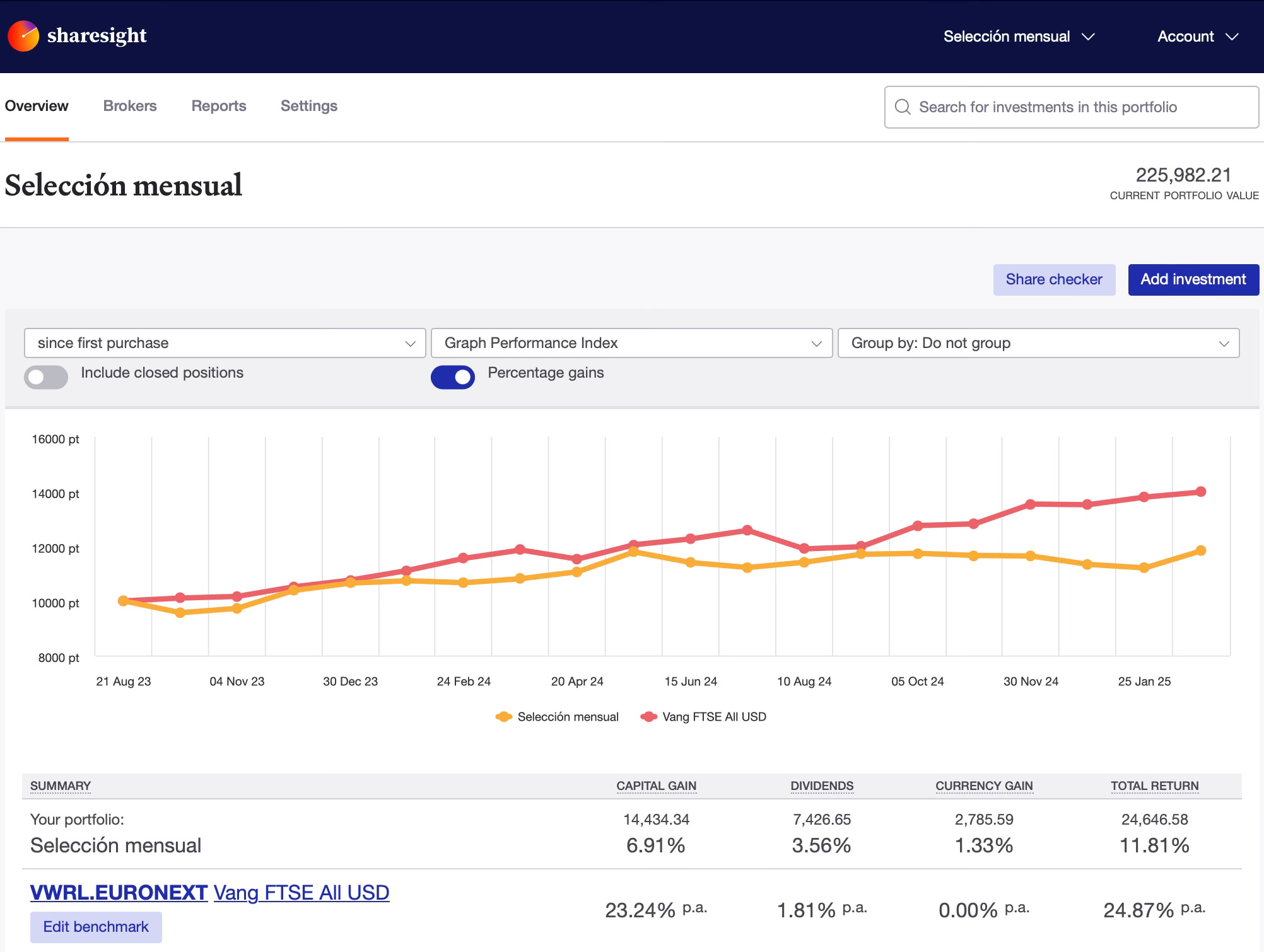Open the VWRL.EURONEXT benchmark link
The height and width of the screenshot is (952, 1264).
[x=119, y=893]
